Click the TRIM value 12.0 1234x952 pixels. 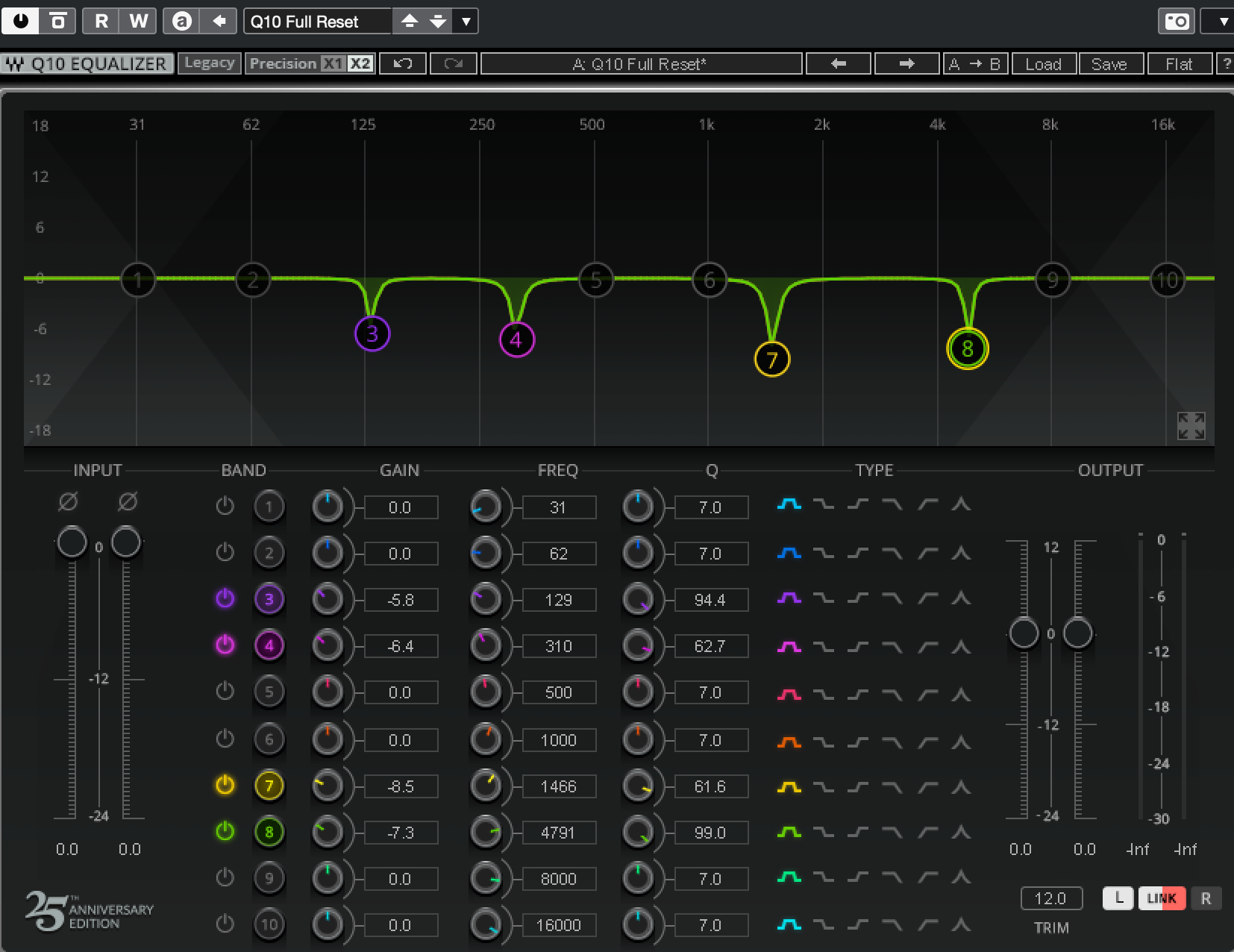pos(1050,898)
